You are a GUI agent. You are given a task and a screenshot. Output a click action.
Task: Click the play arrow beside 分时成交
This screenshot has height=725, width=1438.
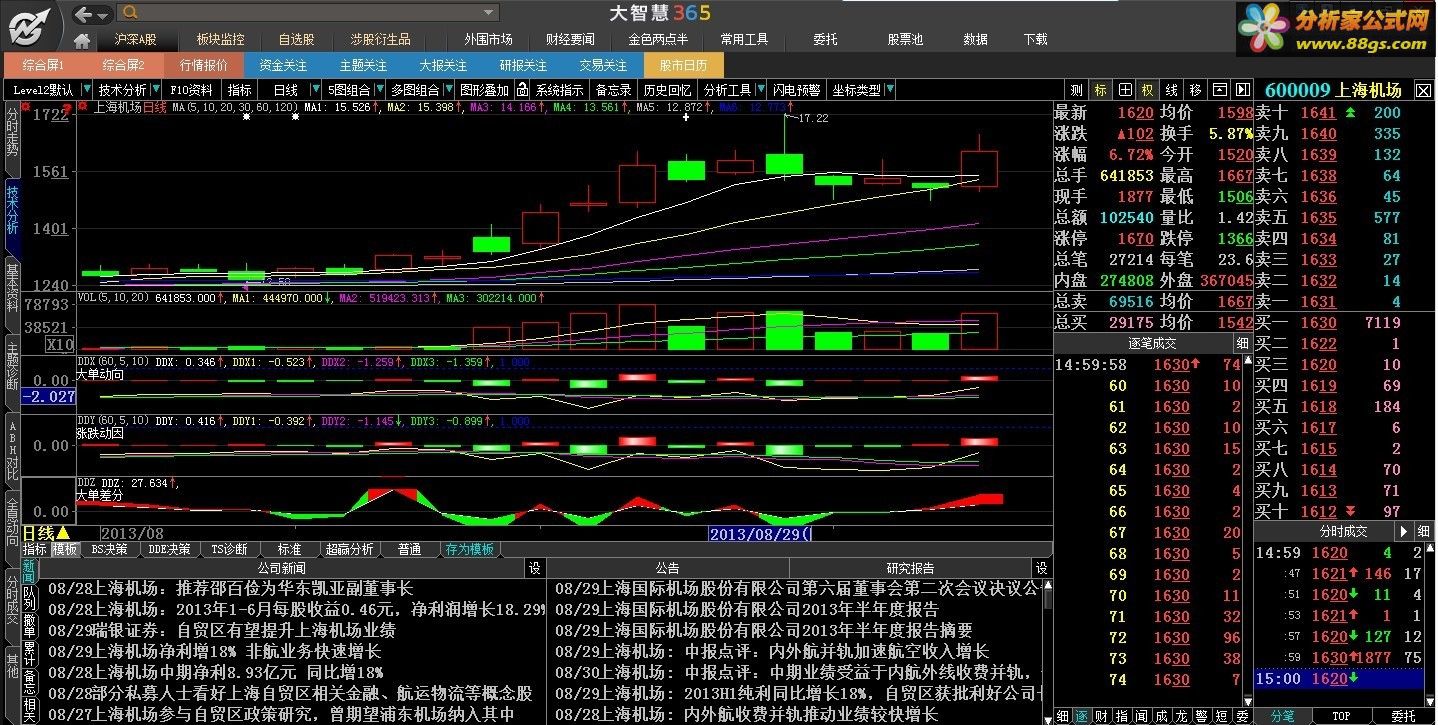pos(1404,532)
